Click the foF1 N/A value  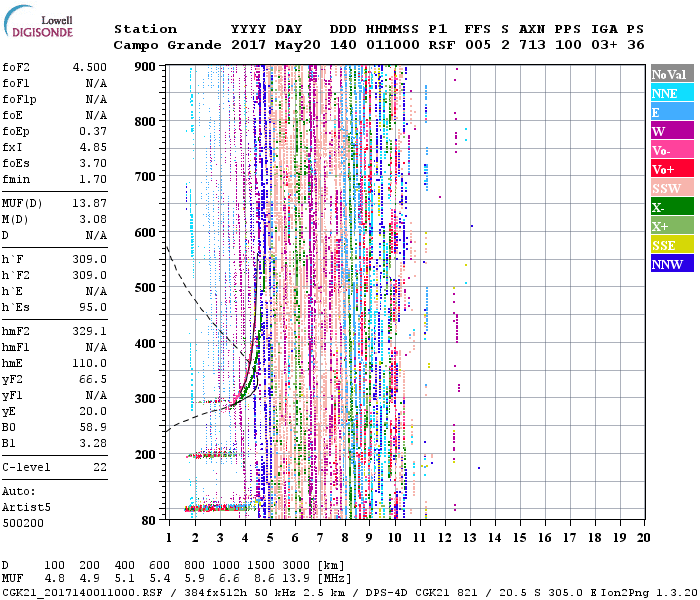tap(96, 83)
